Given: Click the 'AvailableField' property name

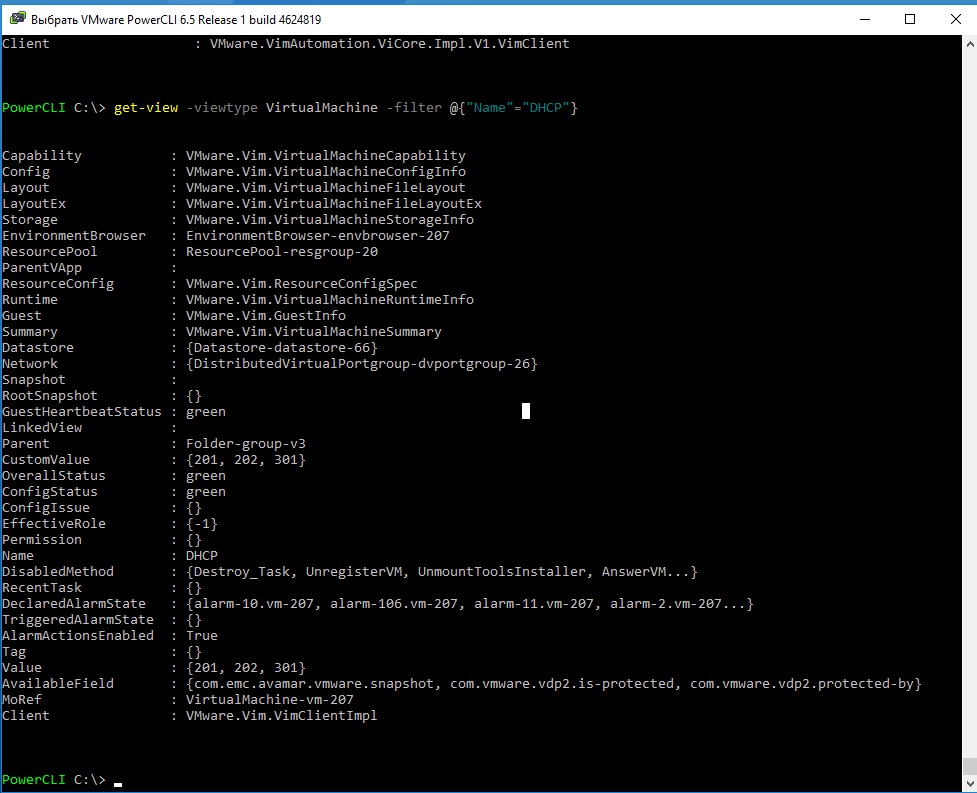Looking at the screenshot, I should 58,683.
